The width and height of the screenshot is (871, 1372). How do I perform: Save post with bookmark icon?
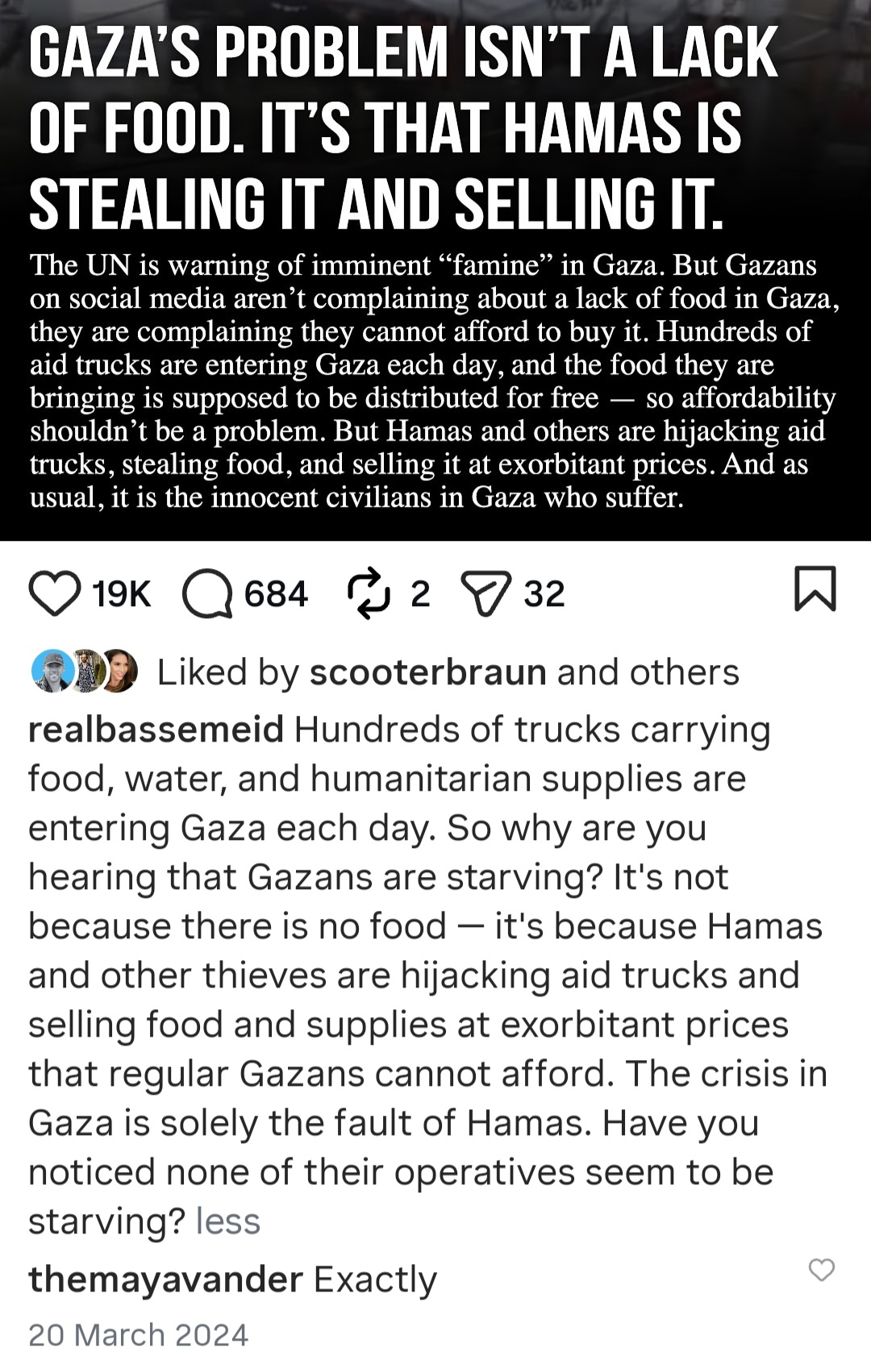pos(815,588)
